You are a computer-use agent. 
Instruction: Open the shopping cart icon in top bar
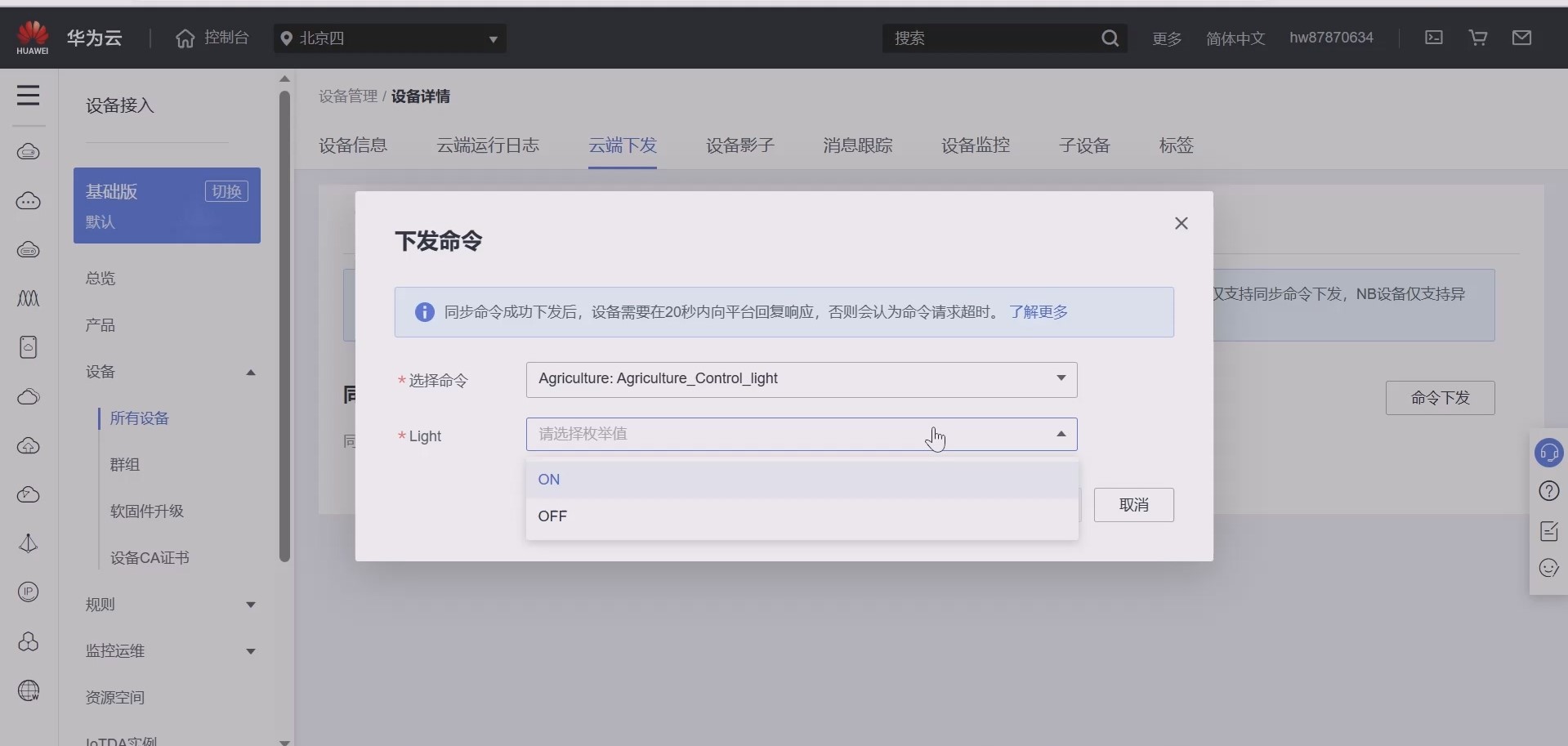point(1478,38)
